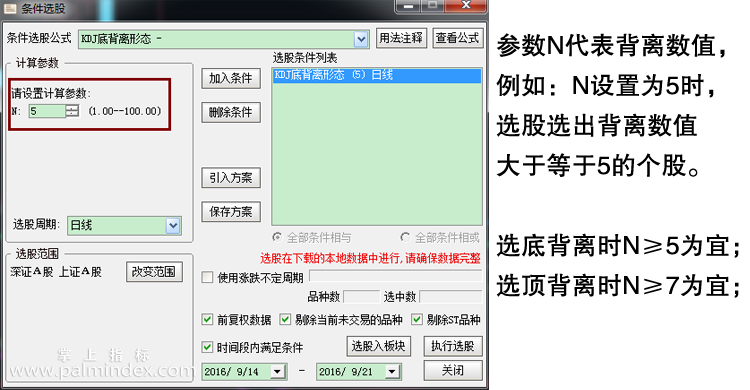The height and width of the screenshot is (390, 750).
Task: Increase N parameter with spinner arrows
Action: point(72,108)
